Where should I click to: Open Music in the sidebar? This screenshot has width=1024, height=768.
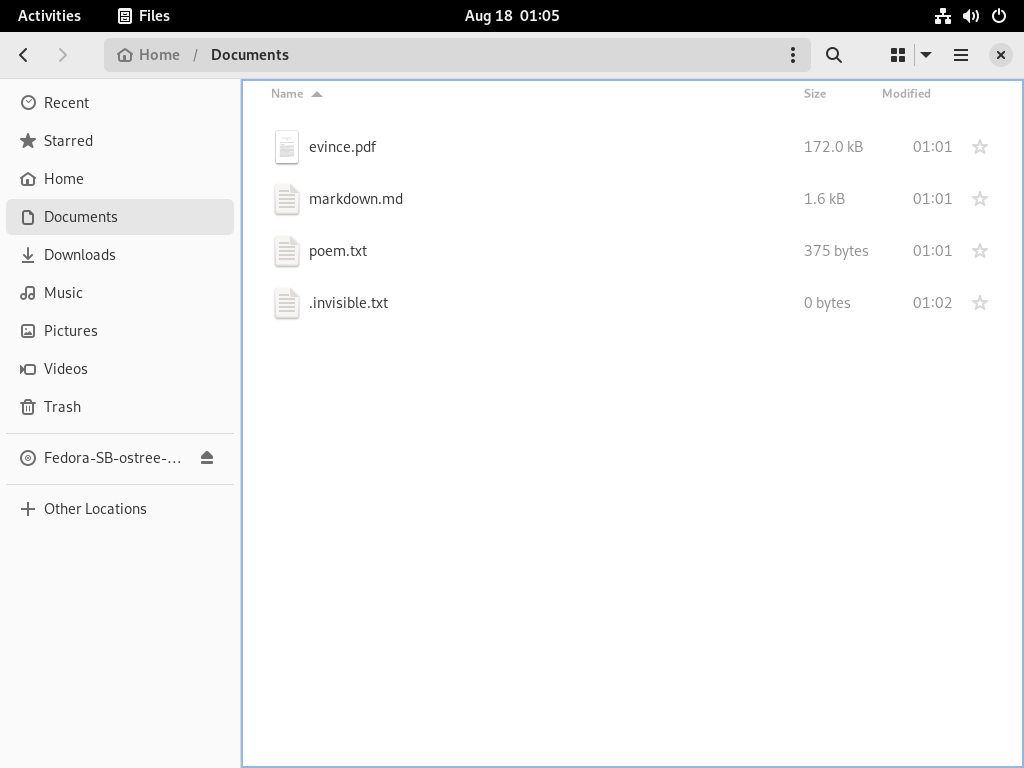point(120,293)
